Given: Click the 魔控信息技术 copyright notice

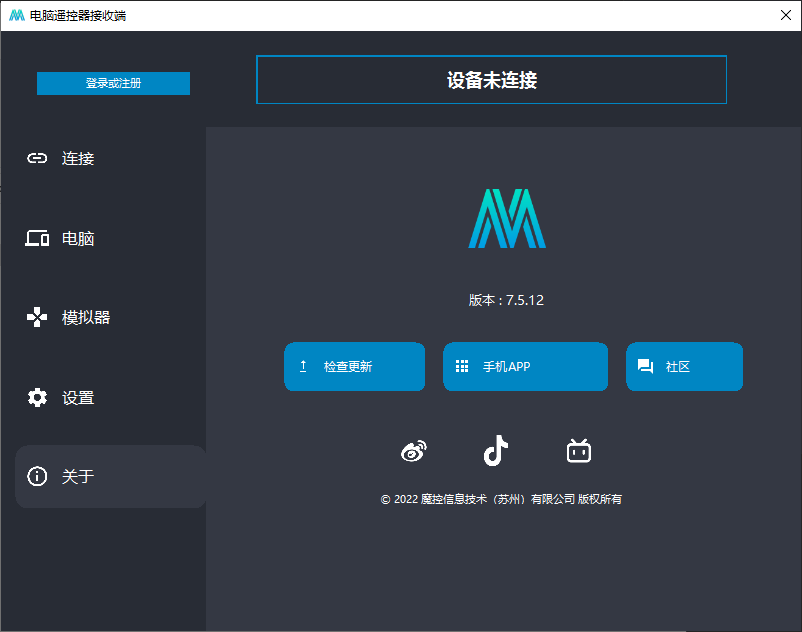Looking at the screenshot, I should [x=501, y=499].
